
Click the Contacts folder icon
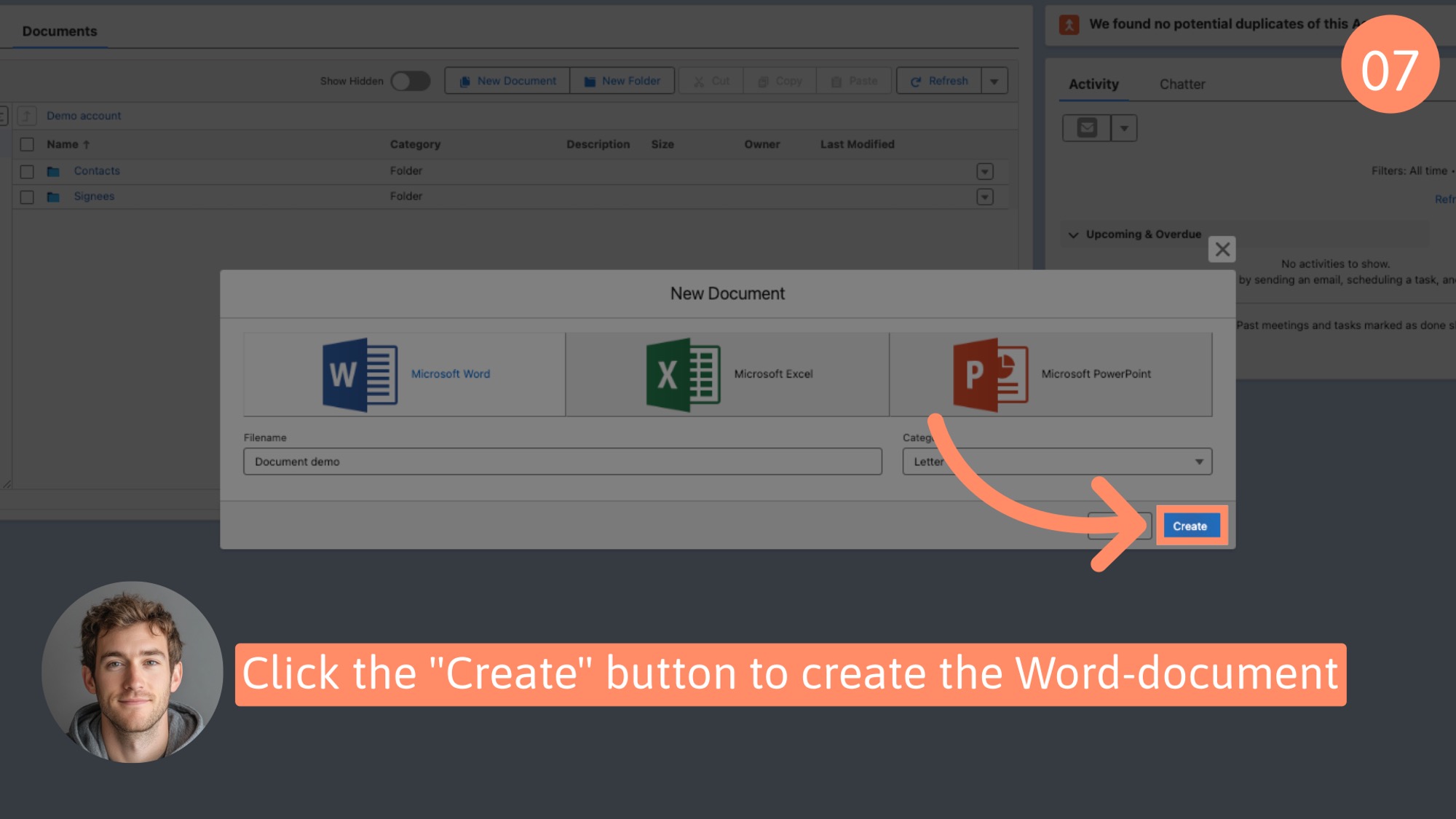click(53, 172)
